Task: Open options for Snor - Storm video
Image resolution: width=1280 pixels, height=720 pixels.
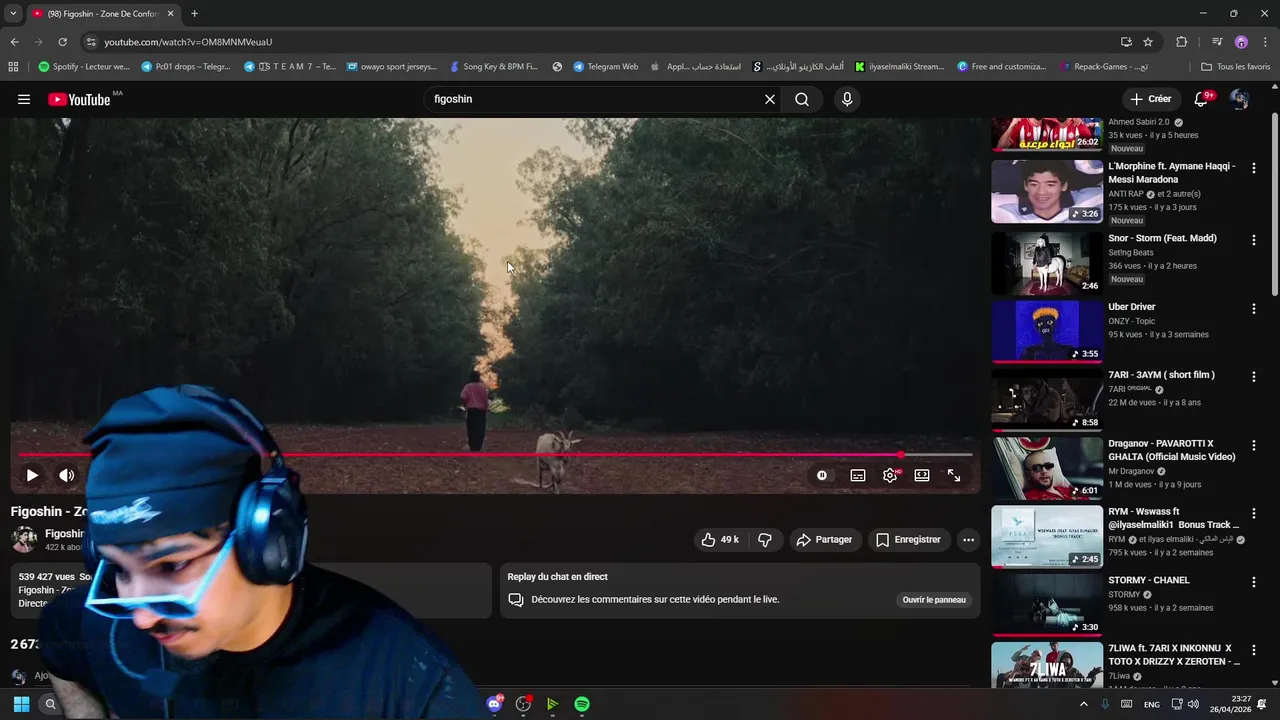Action: coord(1254,241)
